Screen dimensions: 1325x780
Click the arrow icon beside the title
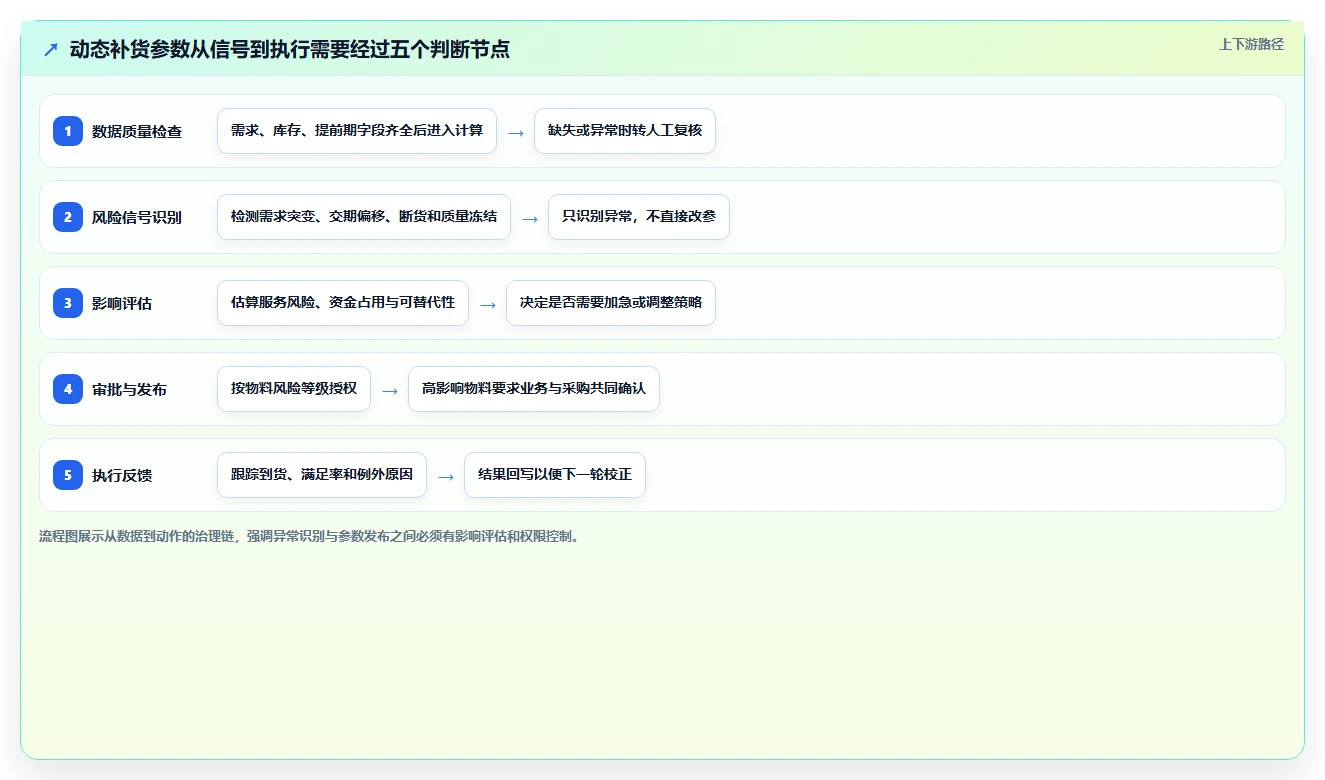click(51, 50)
